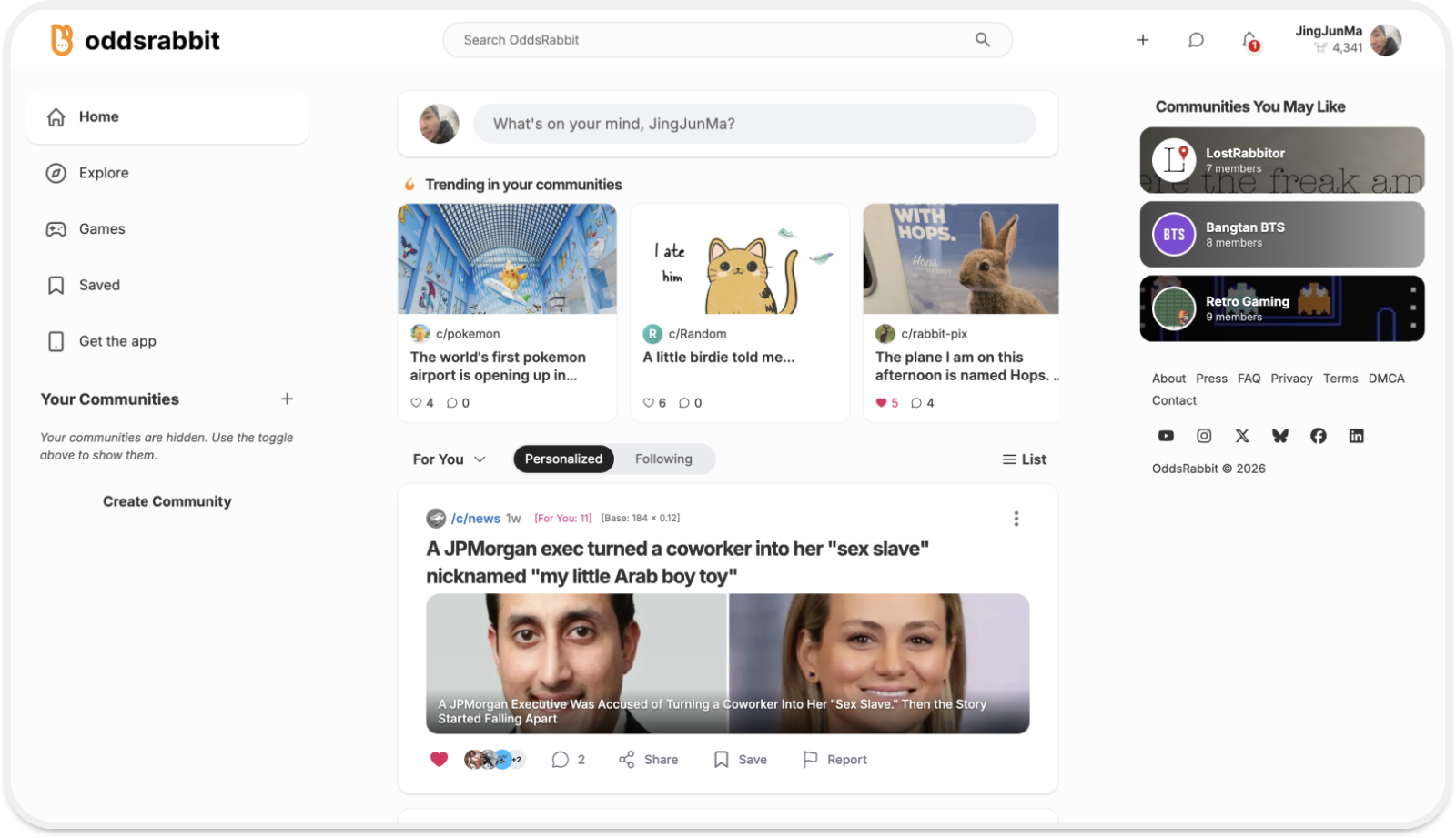Open JingJunMa profile avatar in header
1456x838 pixels.
(1386, 40)
